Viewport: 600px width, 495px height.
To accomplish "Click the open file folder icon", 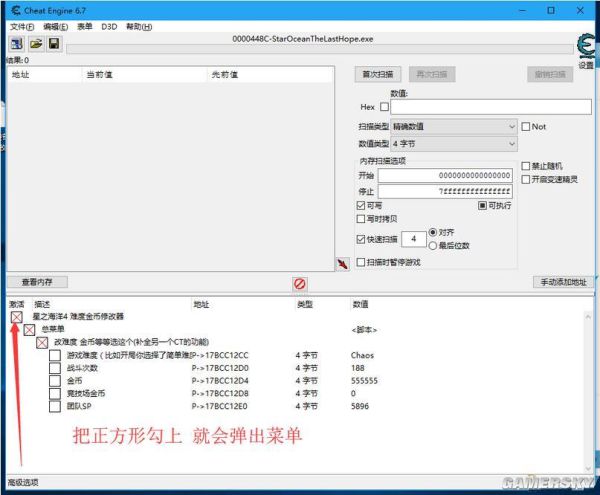I will [x=36, y=44].
